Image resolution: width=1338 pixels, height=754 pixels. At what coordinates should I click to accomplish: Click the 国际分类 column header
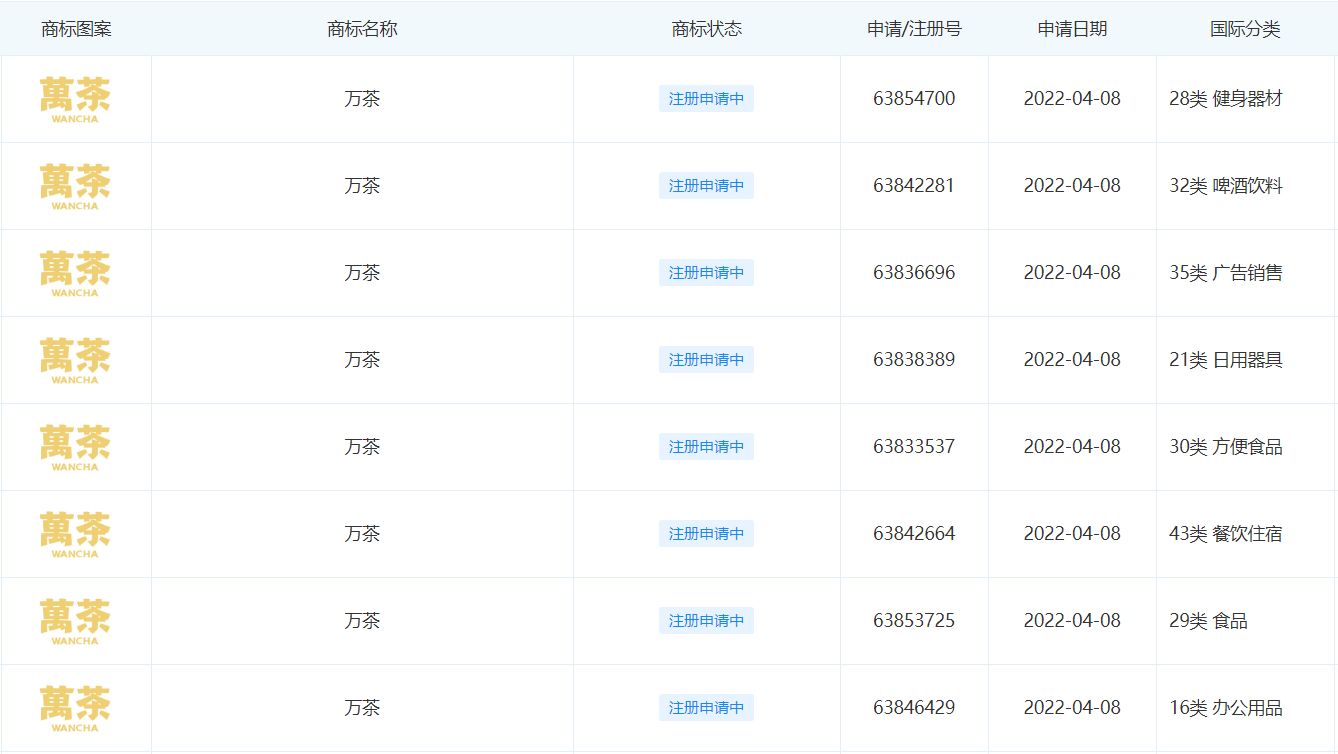1245,29
